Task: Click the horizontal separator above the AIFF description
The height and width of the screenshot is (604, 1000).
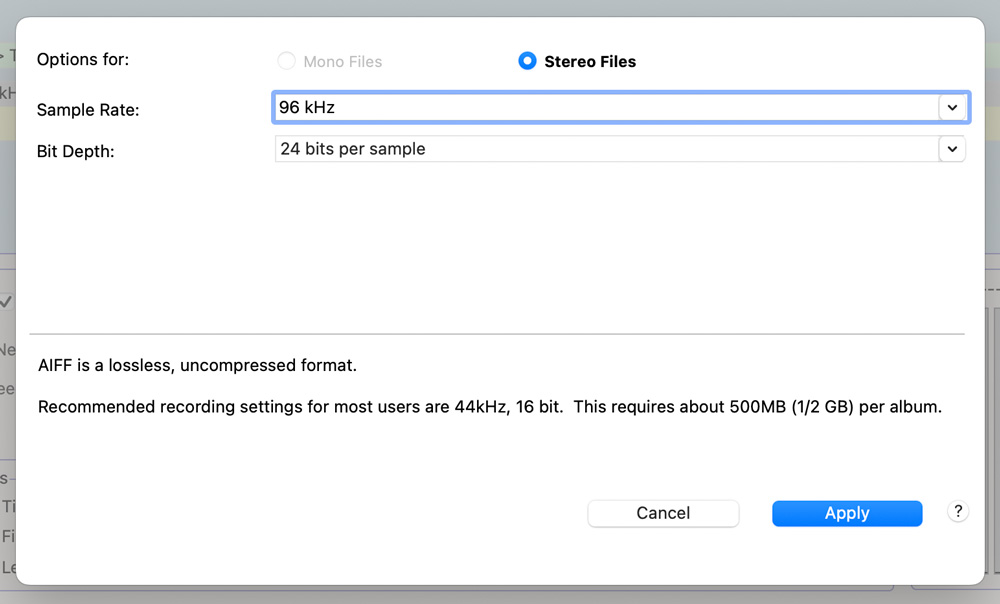Action: pyautogui.click(x=497, y=334)
